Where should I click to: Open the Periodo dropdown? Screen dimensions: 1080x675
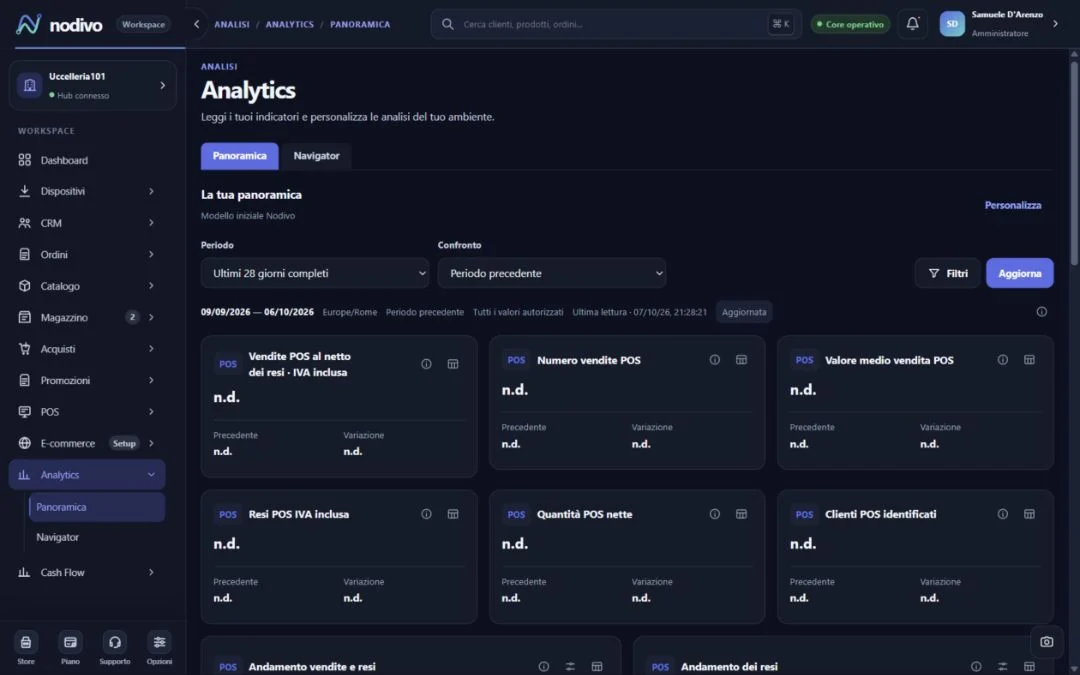[x=315, y=273]
